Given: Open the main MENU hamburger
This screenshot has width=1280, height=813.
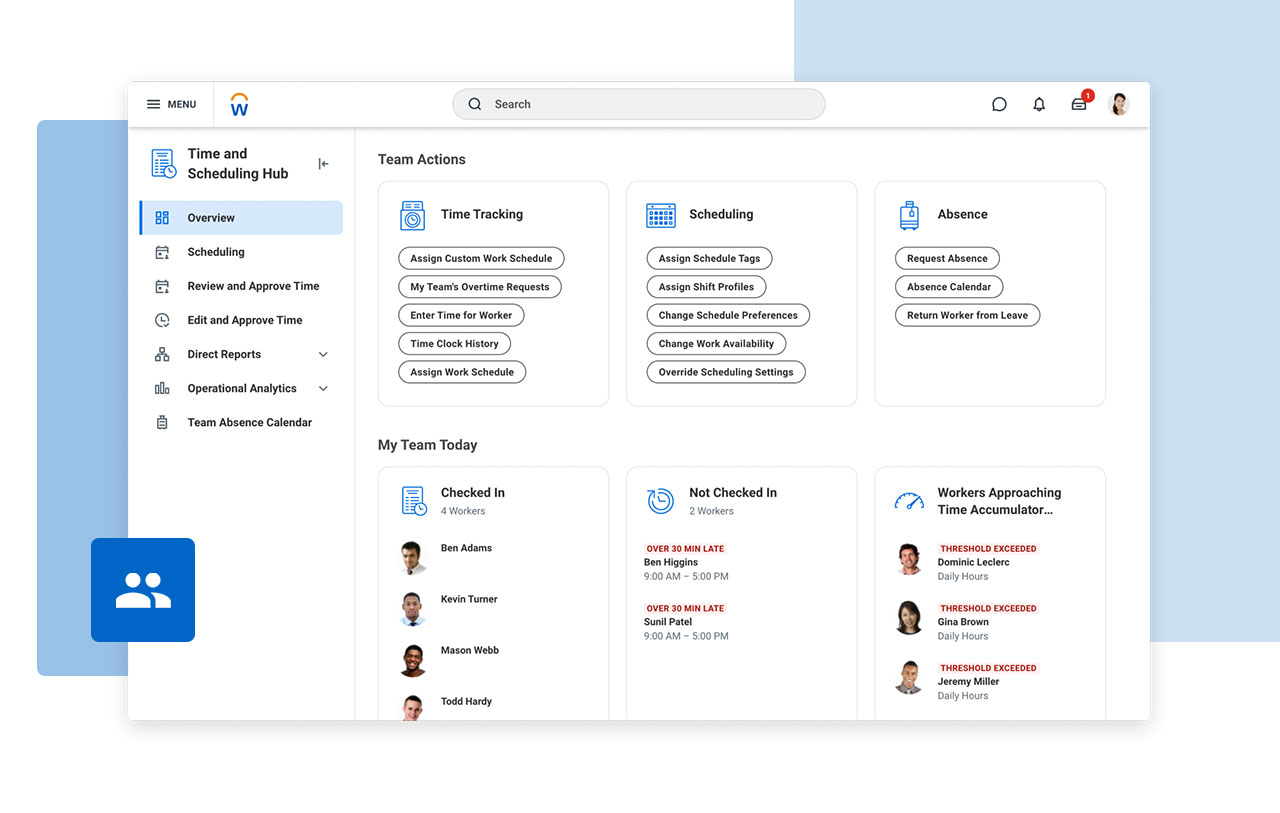Looking at the screenshot, I should coord(171,104).
